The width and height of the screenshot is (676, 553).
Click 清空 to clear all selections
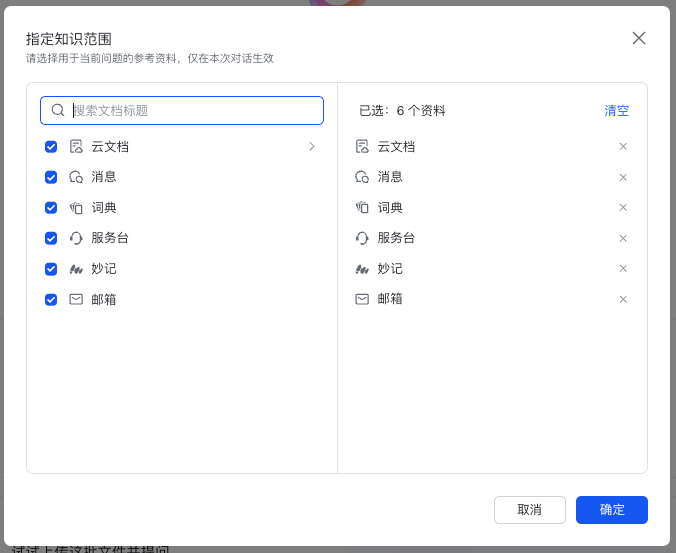tap(616, 110)
